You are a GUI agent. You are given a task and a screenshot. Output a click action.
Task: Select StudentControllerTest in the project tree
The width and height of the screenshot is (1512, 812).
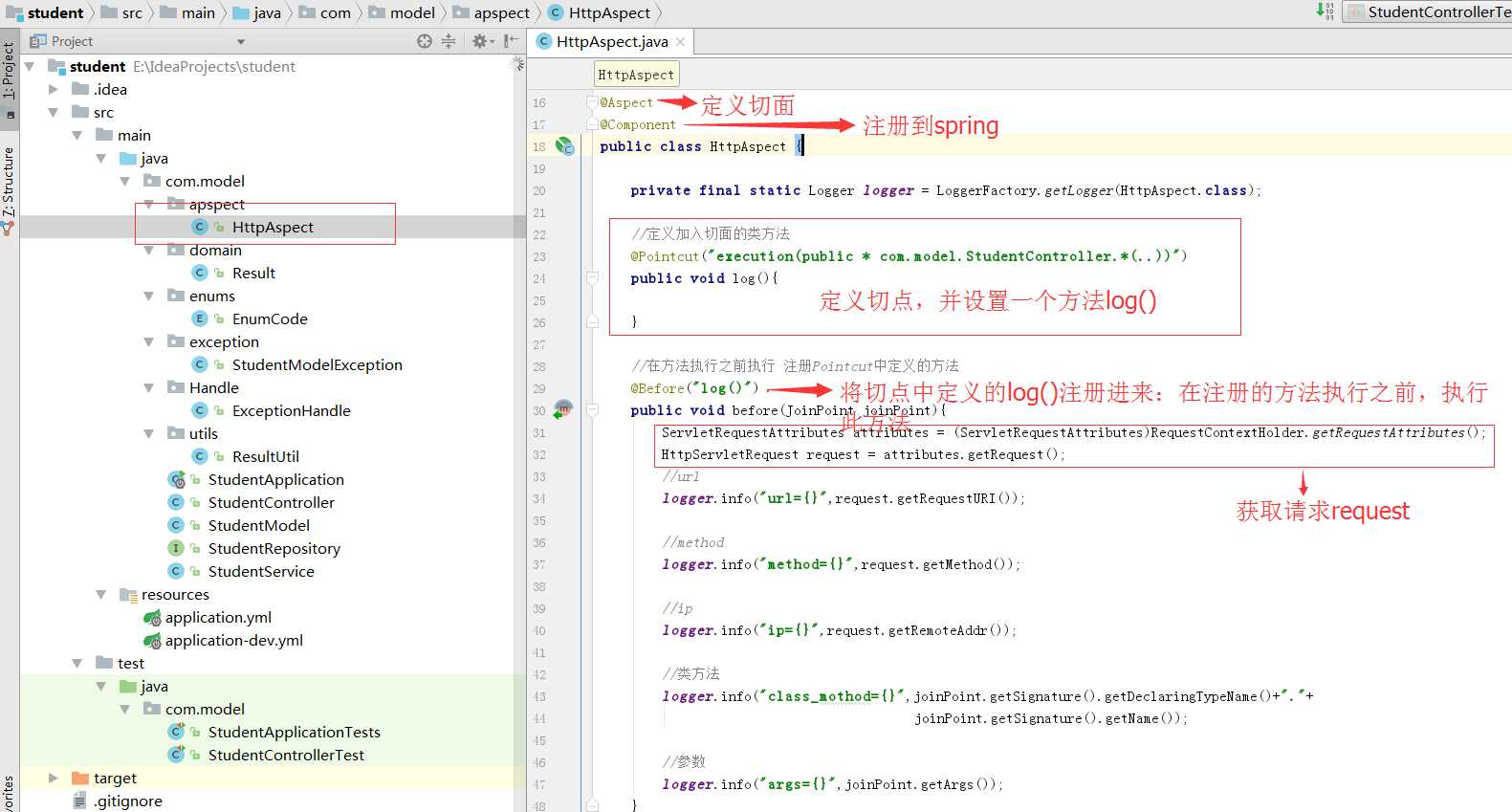tap(286, 755)
